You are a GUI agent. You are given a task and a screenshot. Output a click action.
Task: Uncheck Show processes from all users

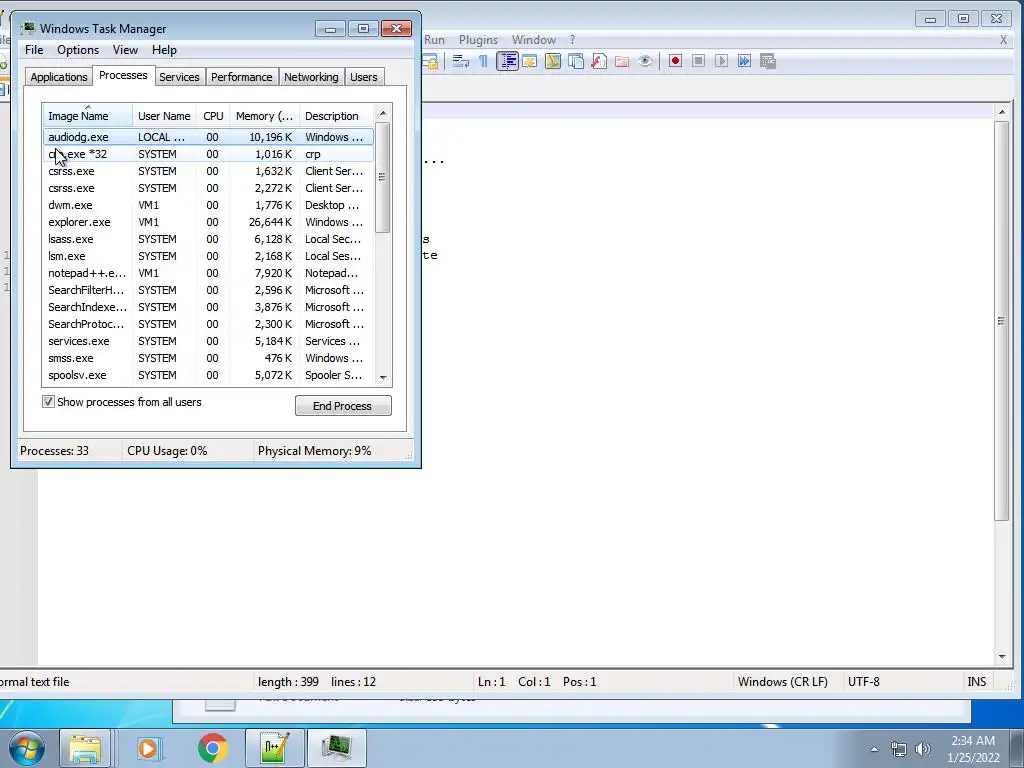48,402
